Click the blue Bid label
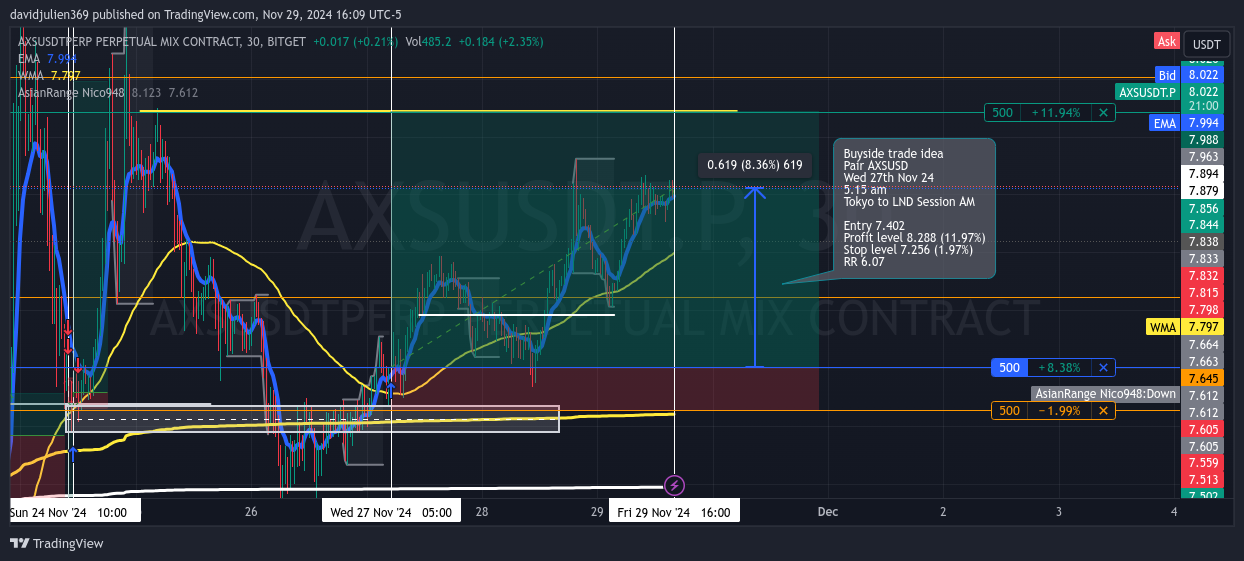Screen dimensions: 1244x561 click(1166, 75)
